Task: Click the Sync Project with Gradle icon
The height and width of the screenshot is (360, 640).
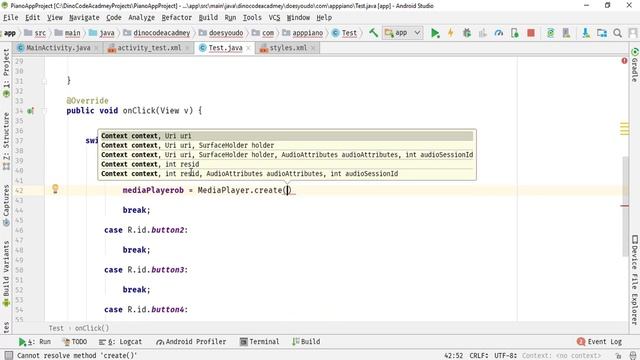Action: (550, 33)
